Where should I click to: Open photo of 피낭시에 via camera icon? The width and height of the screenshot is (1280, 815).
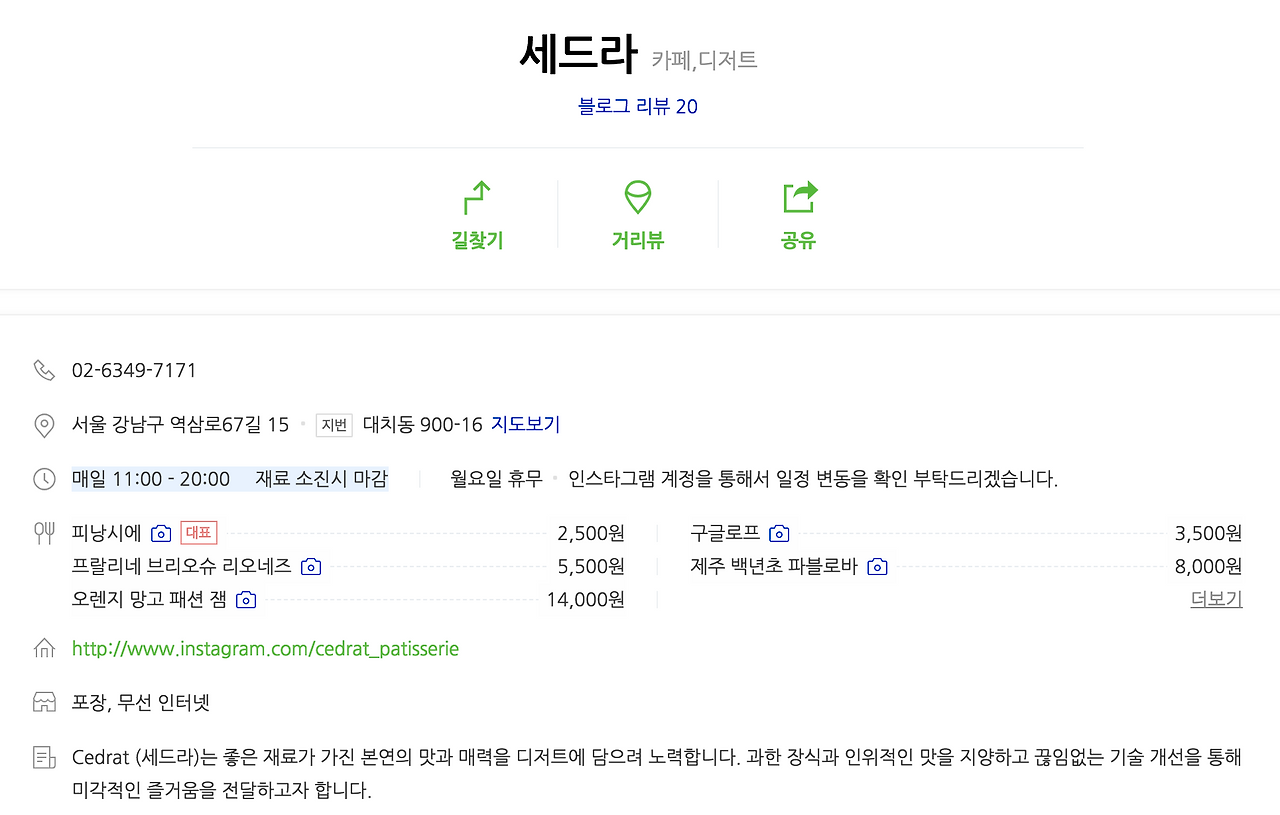(161, 533)
